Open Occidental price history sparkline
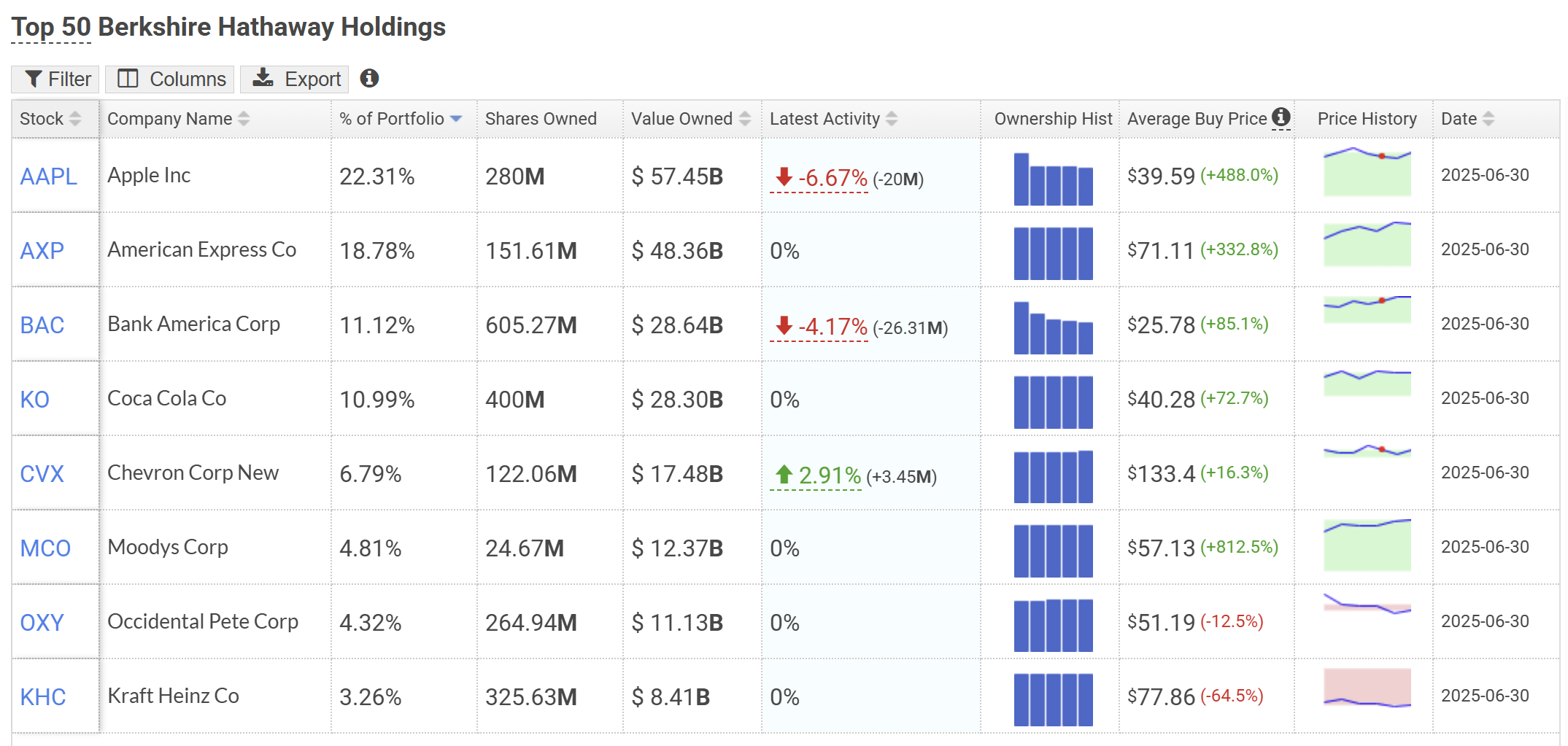This screenshot has height=746, width=1568. click(1367, 604)
